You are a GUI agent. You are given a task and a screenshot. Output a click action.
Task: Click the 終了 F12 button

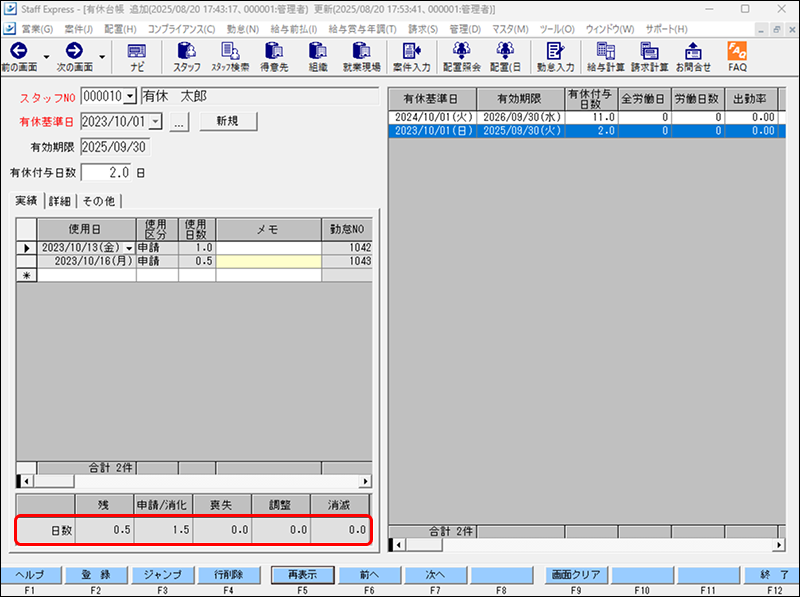click(x=772, y=575)
